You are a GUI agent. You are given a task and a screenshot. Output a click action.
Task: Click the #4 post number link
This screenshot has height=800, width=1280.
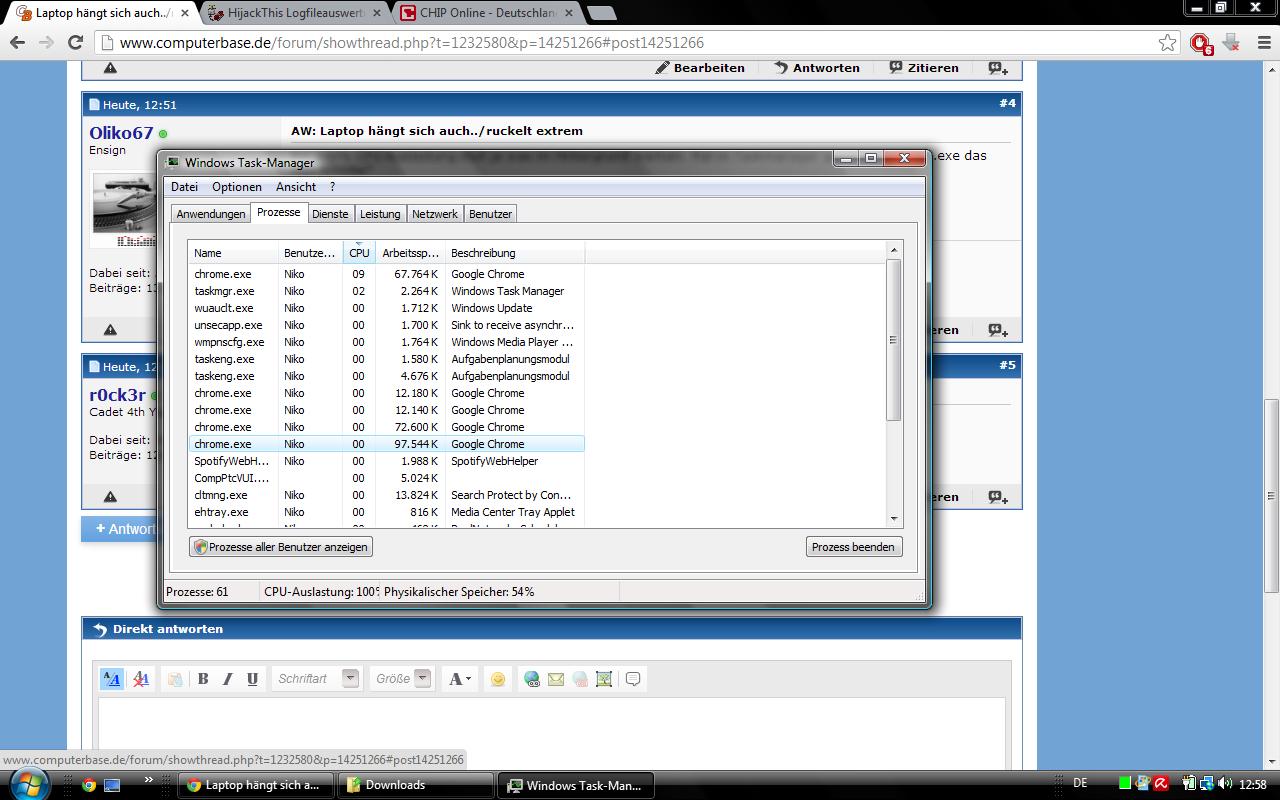1007,103
